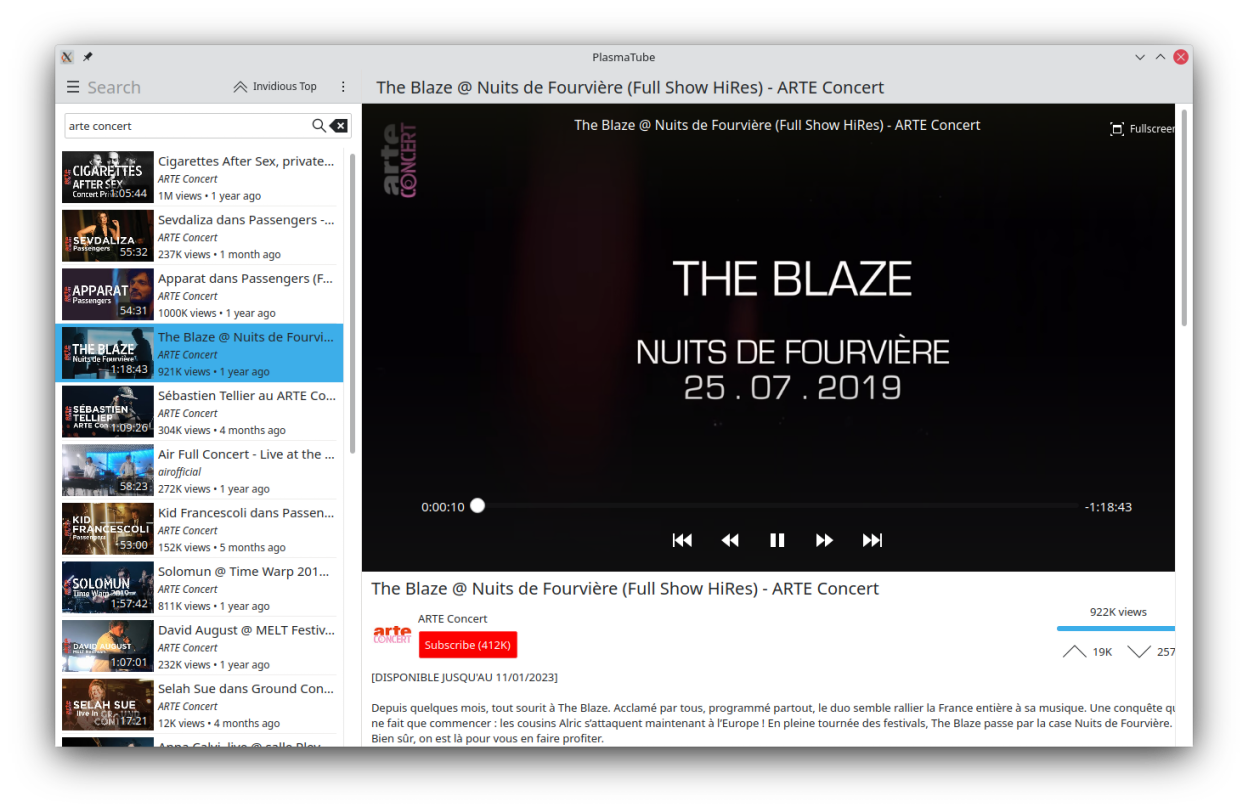Dislike the video with downvote arrow
This screenshot has height=812, width=1248.
pyautogui.click(x=1139, y=652)
